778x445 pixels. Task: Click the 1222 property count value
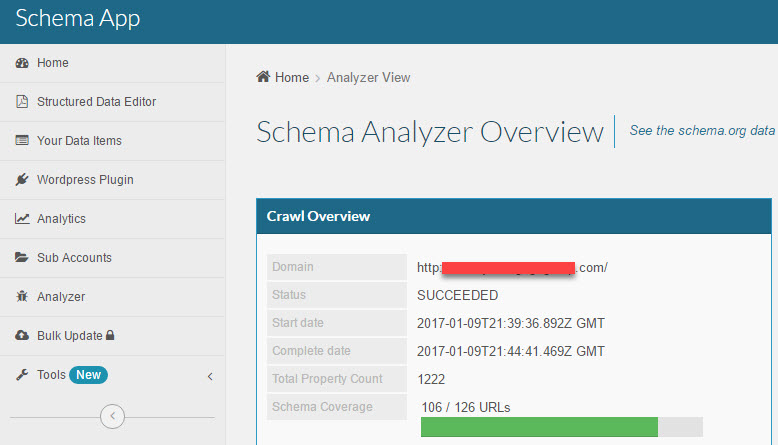[431, 380]
